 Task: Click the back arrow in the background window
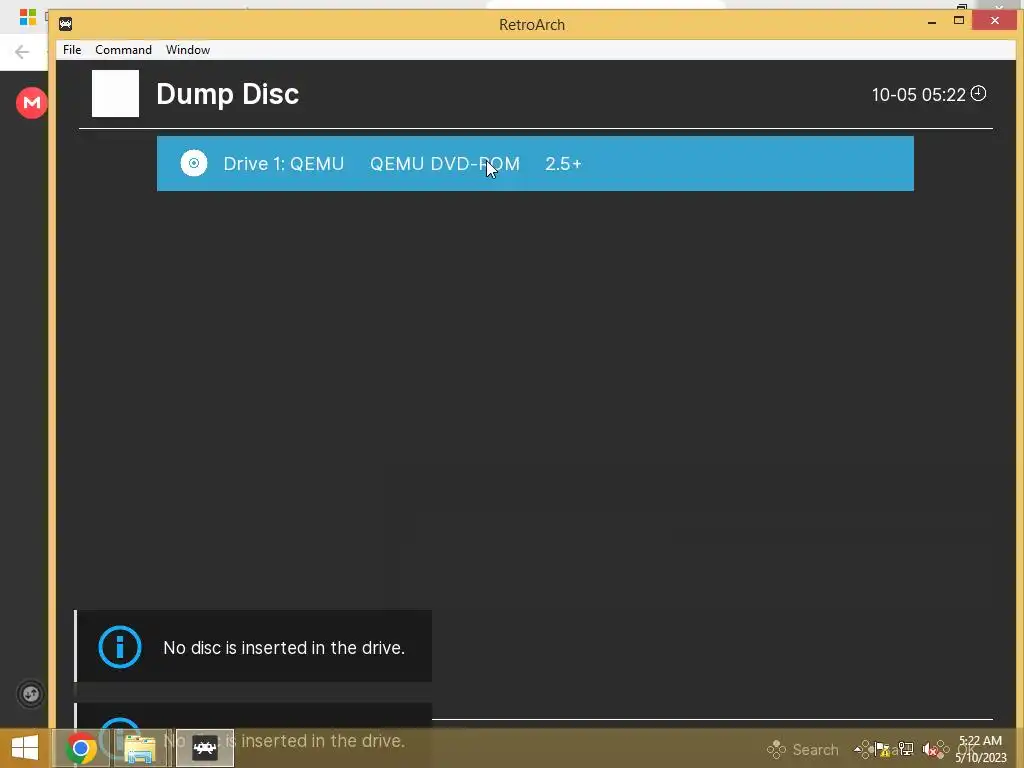[x=22, y=52]
